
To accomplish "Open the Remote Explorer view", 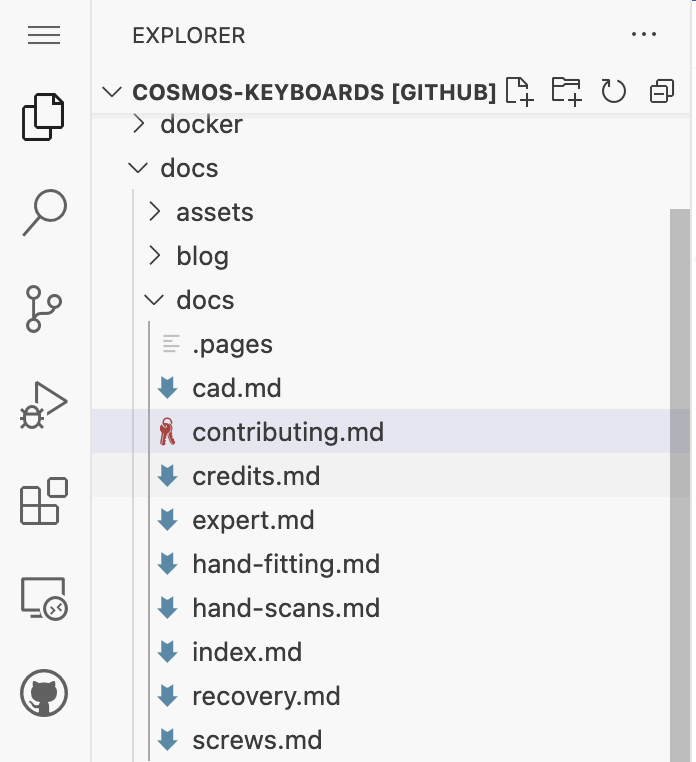I will 44,598.
